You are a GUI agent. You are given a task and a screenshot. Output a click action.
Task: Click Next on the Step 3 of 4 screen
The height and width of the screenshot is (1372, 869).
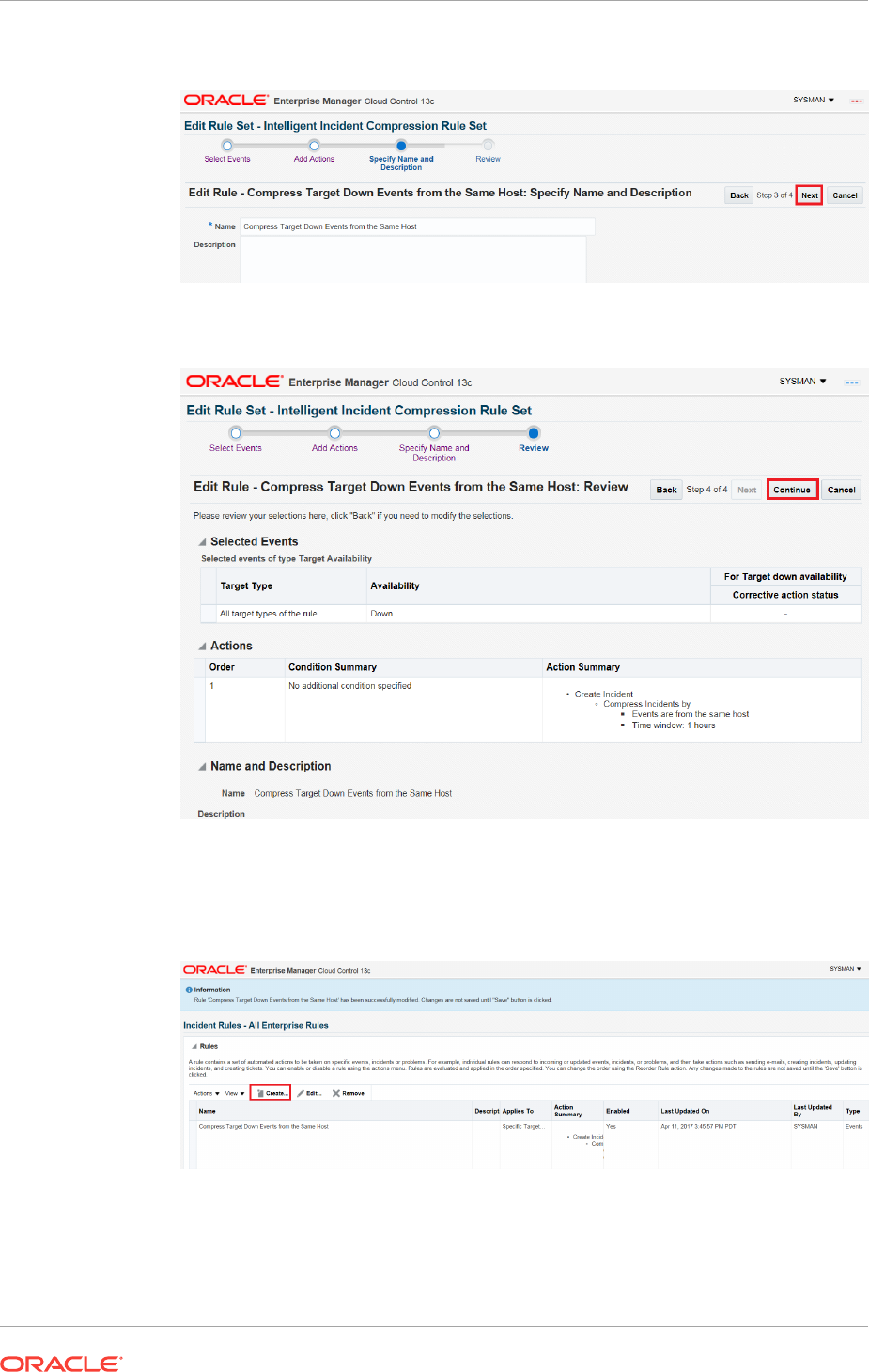pyautogui.click(x=809, y=195)
